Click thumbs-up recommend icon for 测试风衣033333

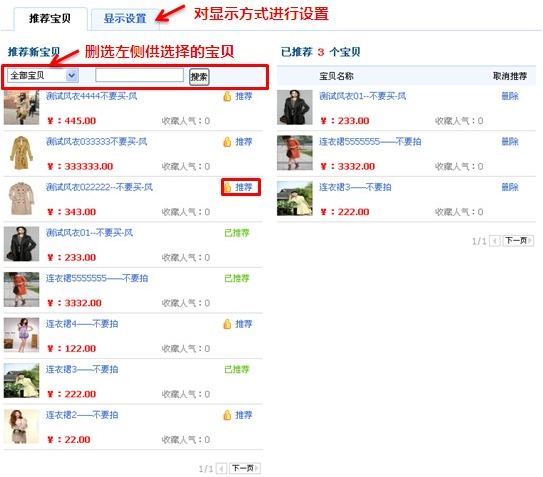[227, 142]
